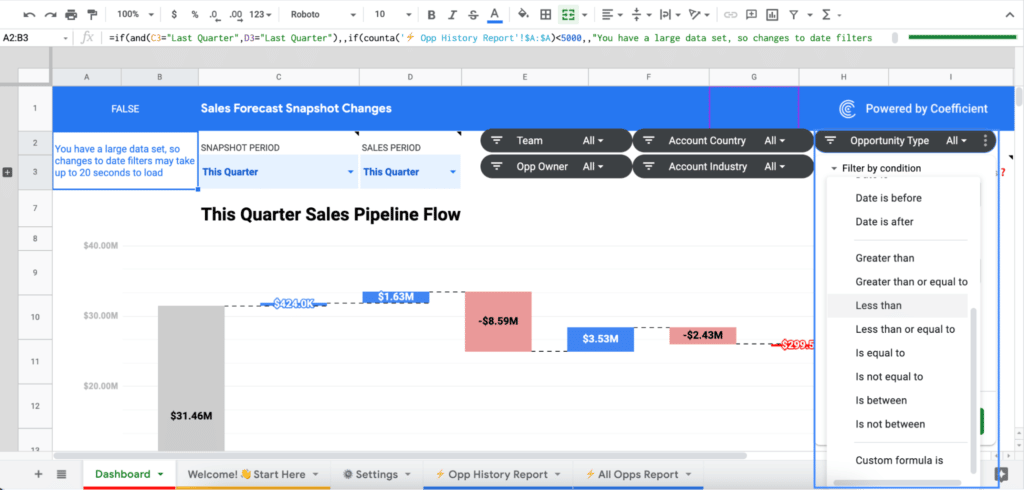Increase decimal places icon
This screenshot has height=490, width=1024.
point(236,14)
